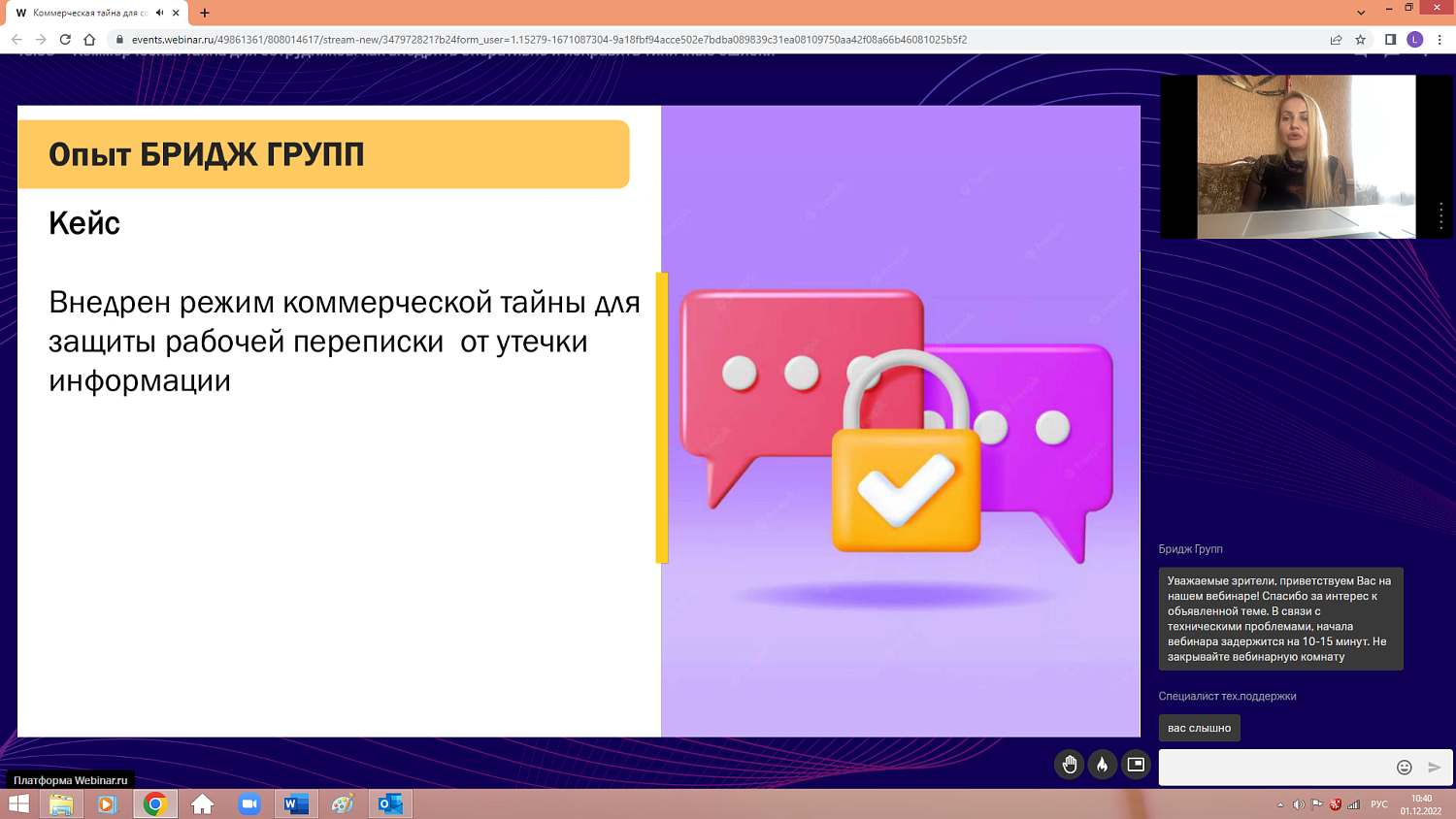Reload the webinar page
This screenshot has width=1456, height=819.
click(x=65, y=40)
